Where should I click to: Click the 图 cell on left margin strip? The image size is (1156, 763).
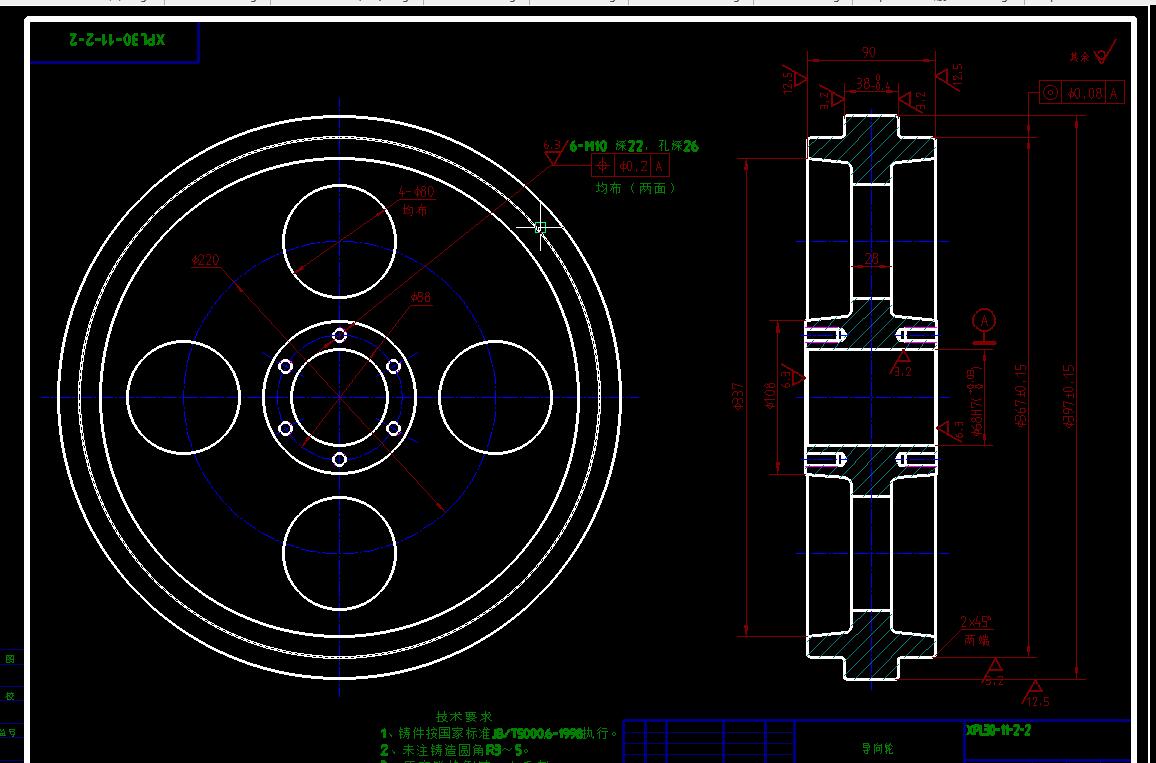[10, 659]
